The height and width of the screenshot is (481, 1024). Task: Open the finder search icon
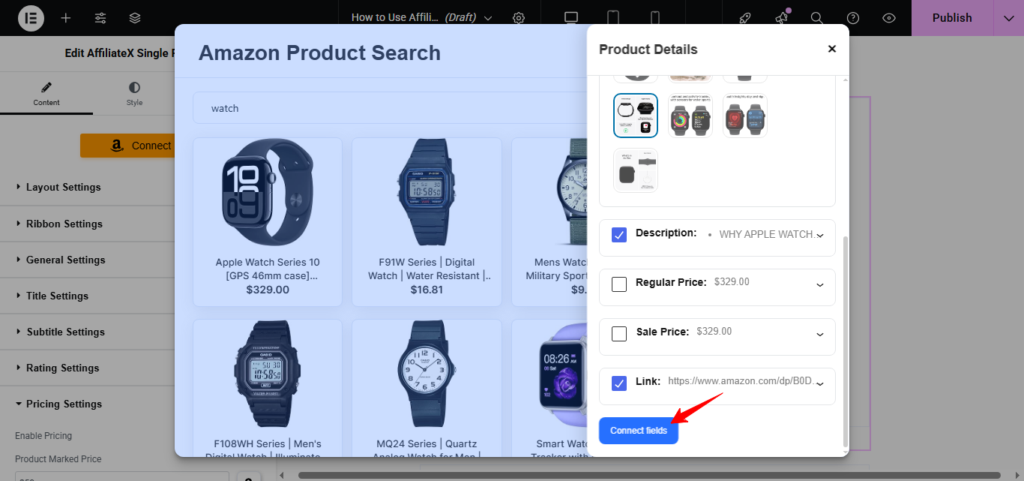pos(817,18)
